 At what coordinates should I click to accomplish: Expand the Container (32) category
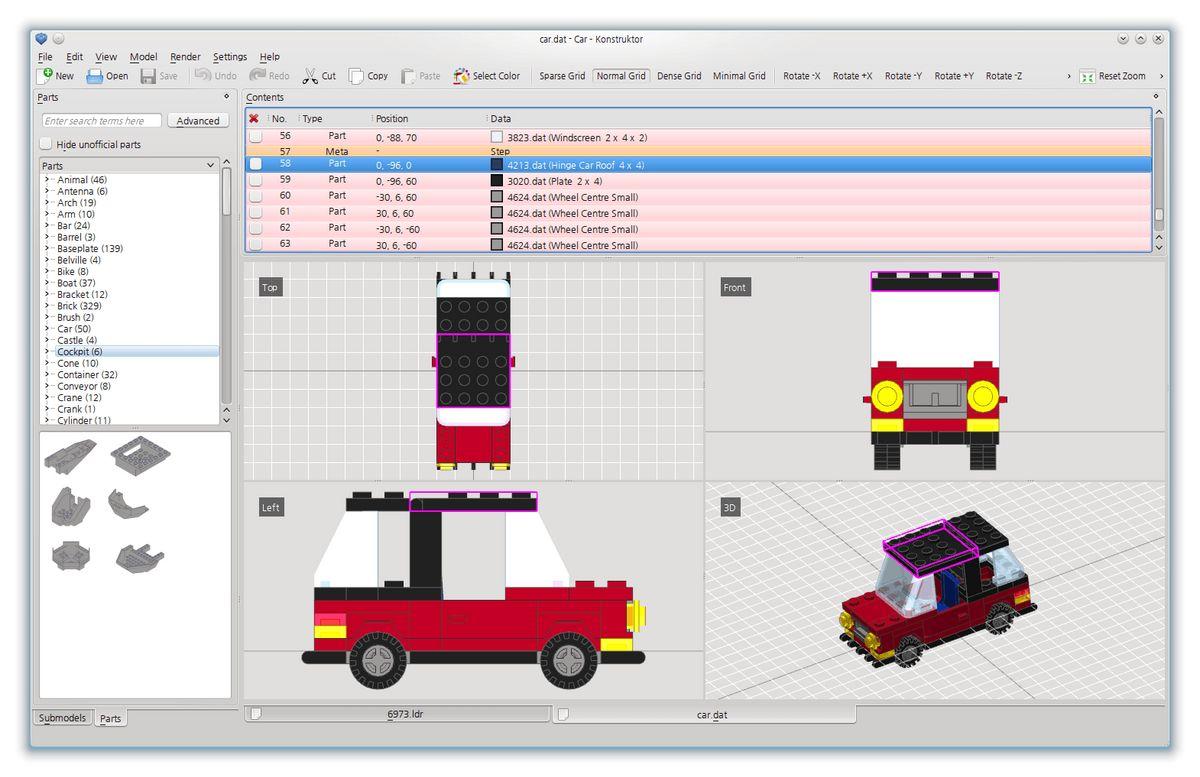point(46,375)
